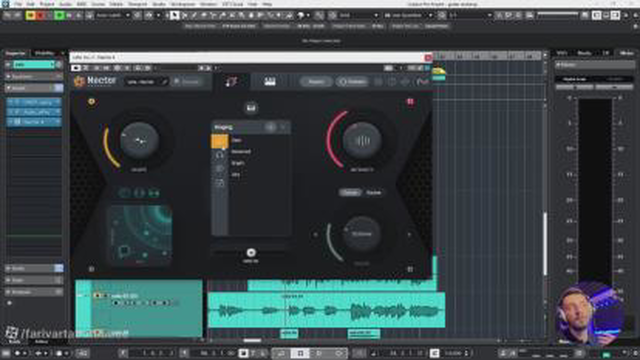Open the Help menu
640x360 pixels.
coord(267,4)
